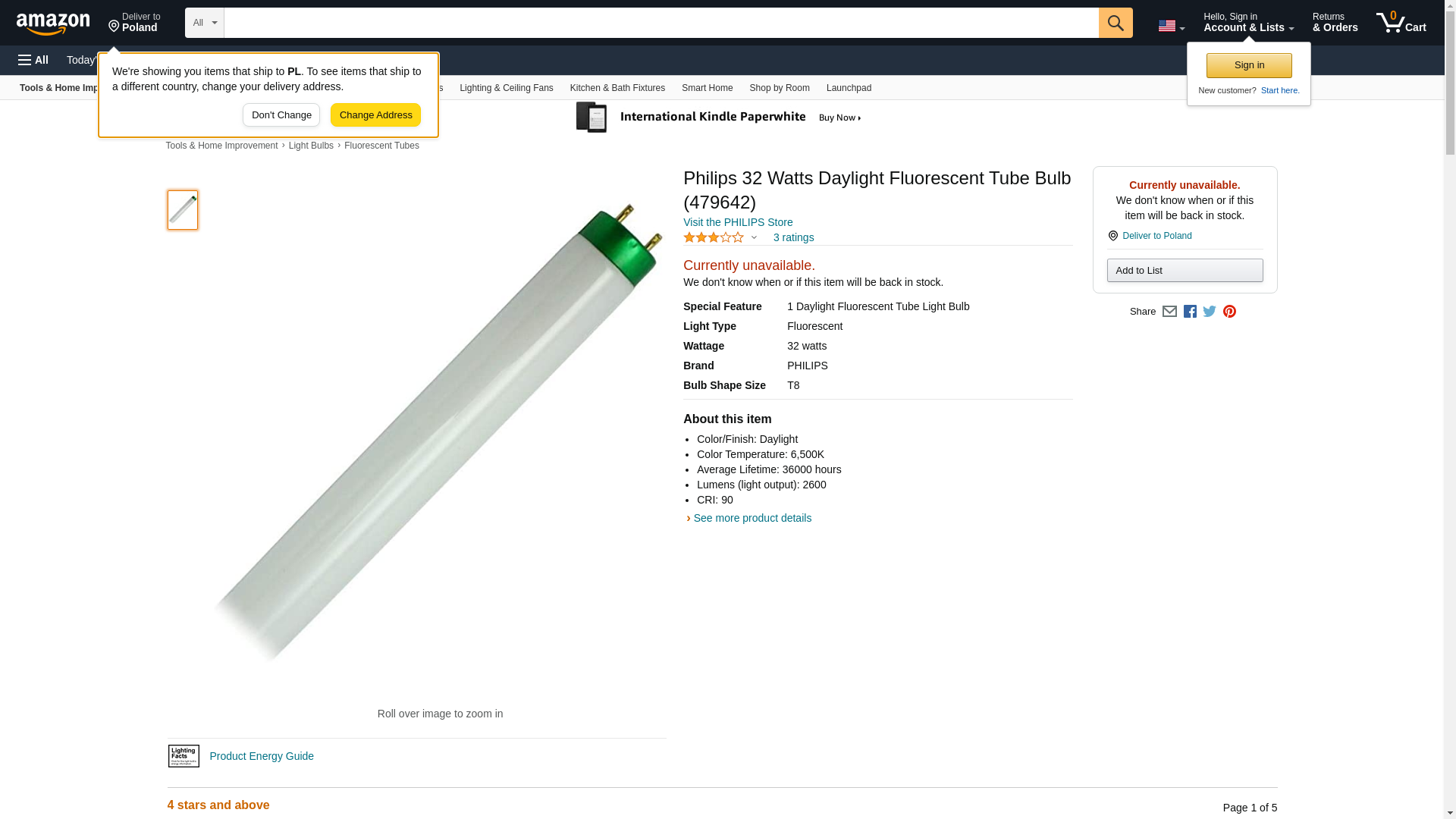Viewport: 1456px width, 819px height.
Task: Click the search magnifier button
Action: tap(1115, 23)
